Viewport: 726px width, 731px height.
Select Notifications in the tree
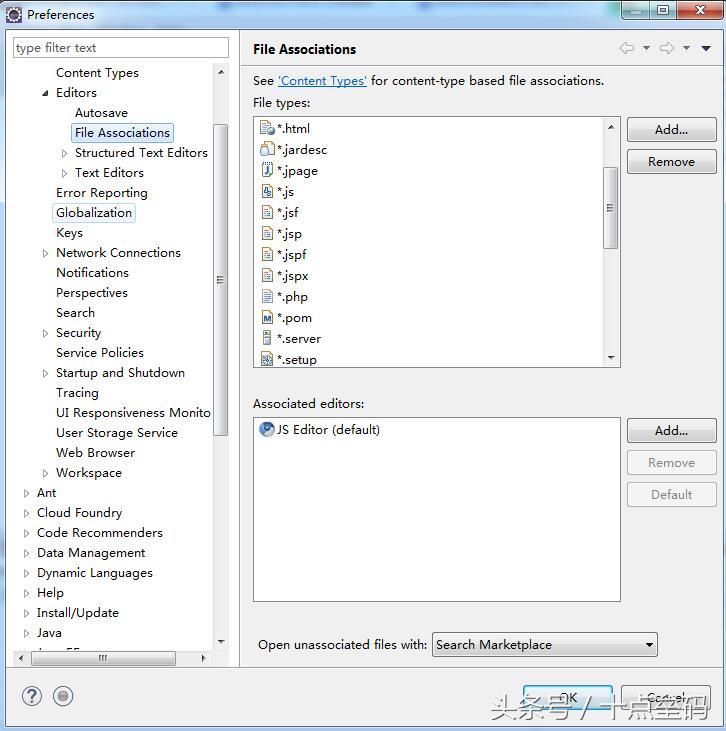coord(92,273)
